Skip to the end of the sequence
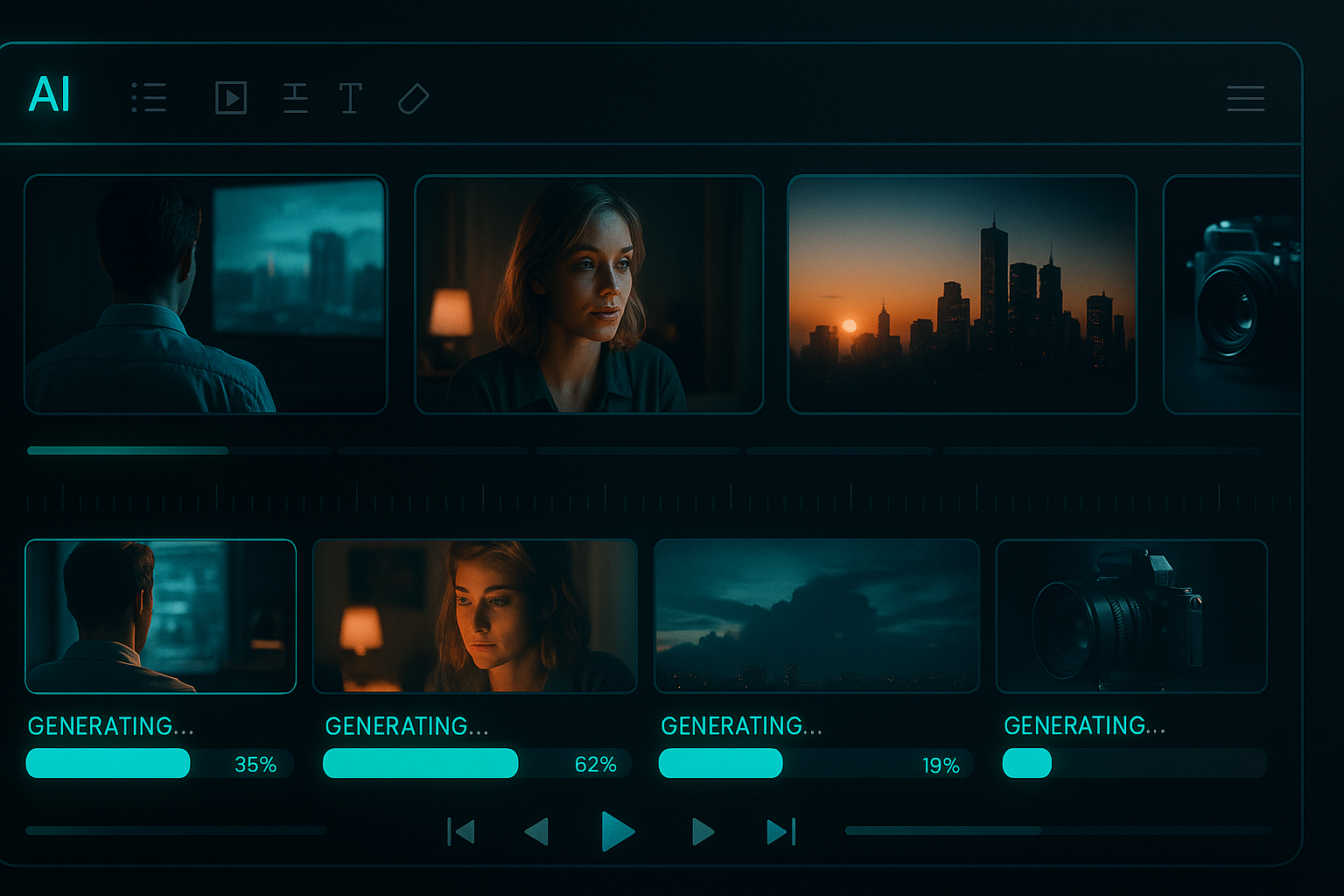This screenshot has width=1344, height=896. click(x=781, y=831)
